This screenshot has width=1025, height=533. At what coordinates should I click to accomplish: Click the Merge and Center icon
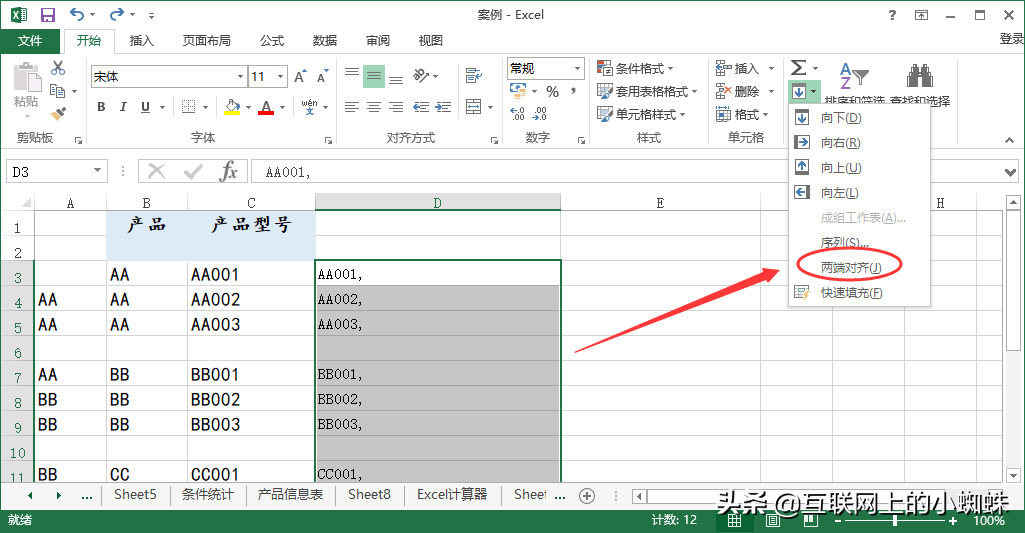pyautogui.click(x=472, y=107)
